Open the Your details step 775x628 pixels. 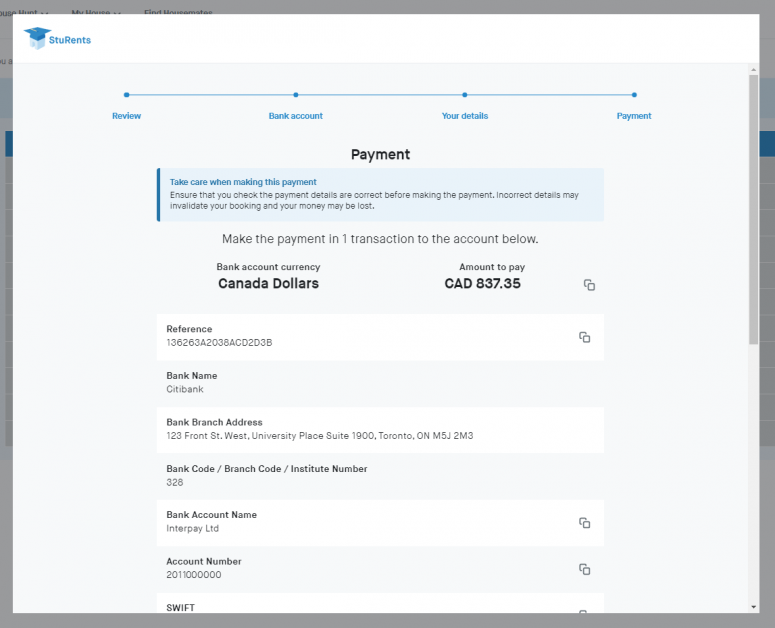[465, 116]
